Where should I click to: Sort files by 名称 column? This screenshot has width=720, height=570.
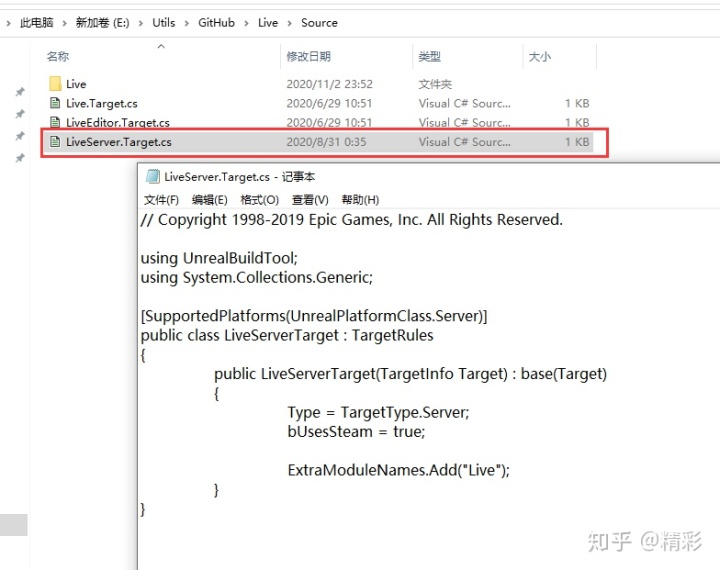coord(58,56)
